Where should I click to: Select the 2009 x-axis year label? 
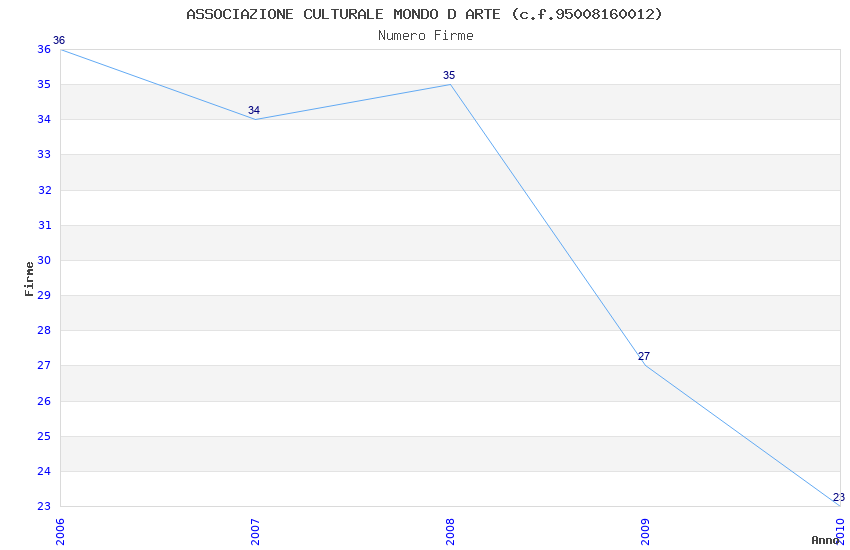pos(645,532)
